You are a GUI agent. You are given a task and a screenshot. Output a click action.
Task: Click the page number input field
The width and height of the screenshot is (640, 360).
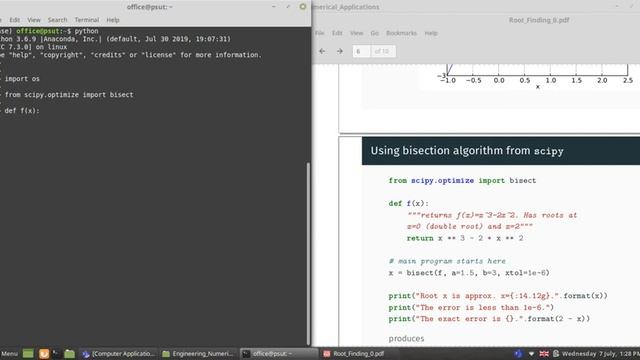click(x=361, y=51)
